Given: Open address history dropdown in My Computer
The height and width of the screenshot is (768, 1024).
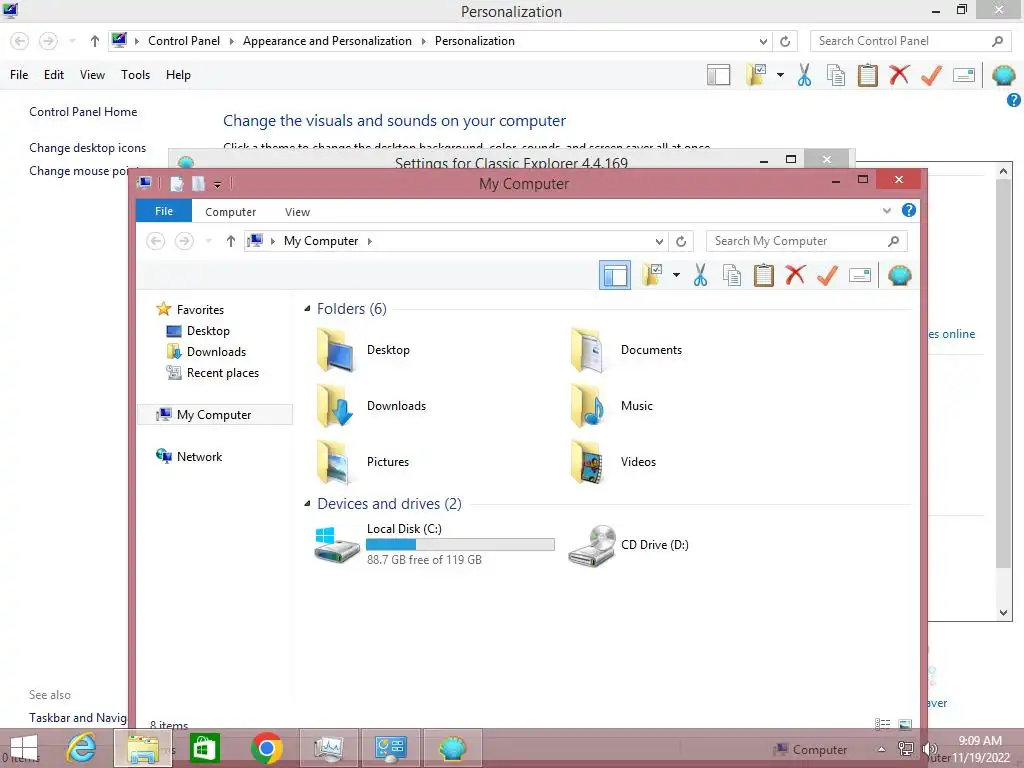Looking at the screenshot, I should pos(659,241).
